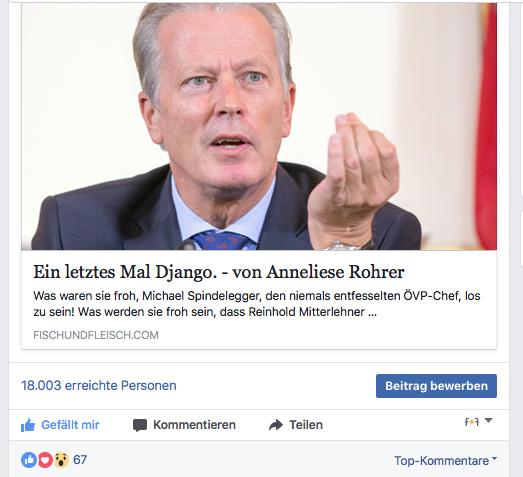Viewport: 523px width, 477px height.
Task: Open the post-as-identity dropdown arrow
Action: (x=489, y=421)
